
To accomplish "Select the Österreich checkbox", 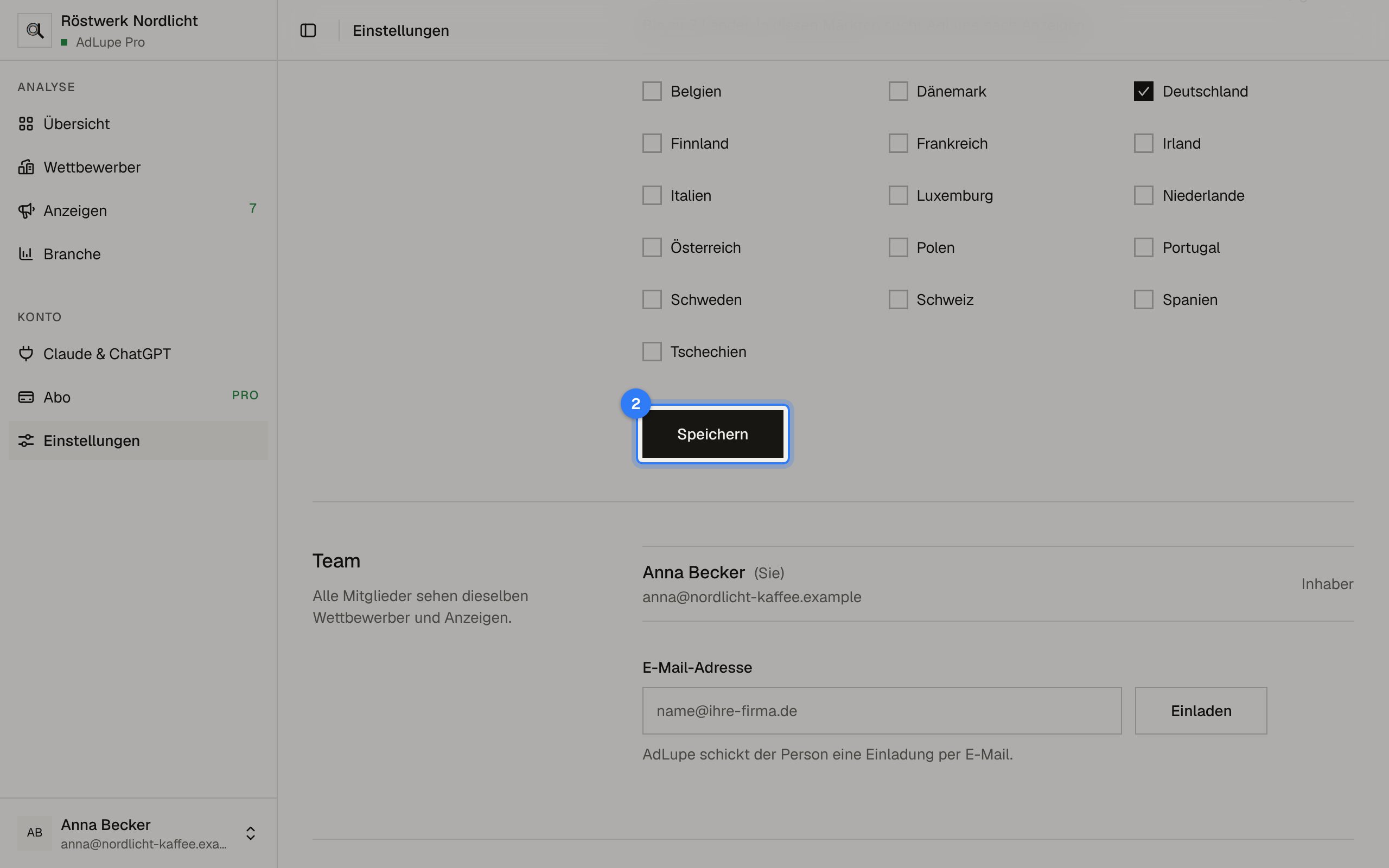I will pos(652,247).
